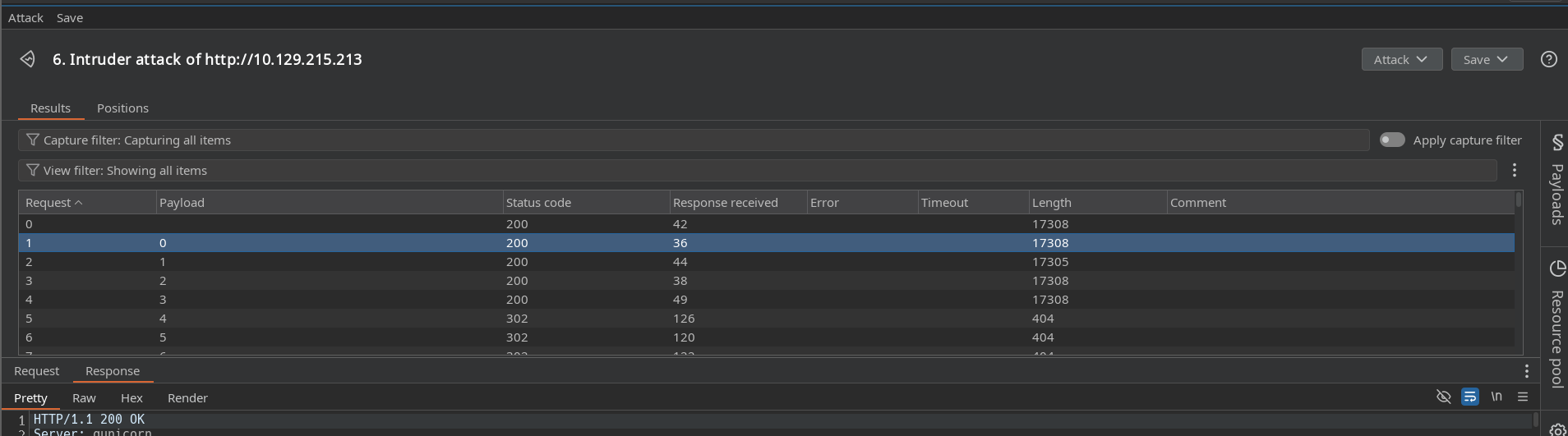Image resolution: width=1568 pixels, height=436 pixels.
Task: Sort by the Error column header
Action: click(x=862, y=202)
